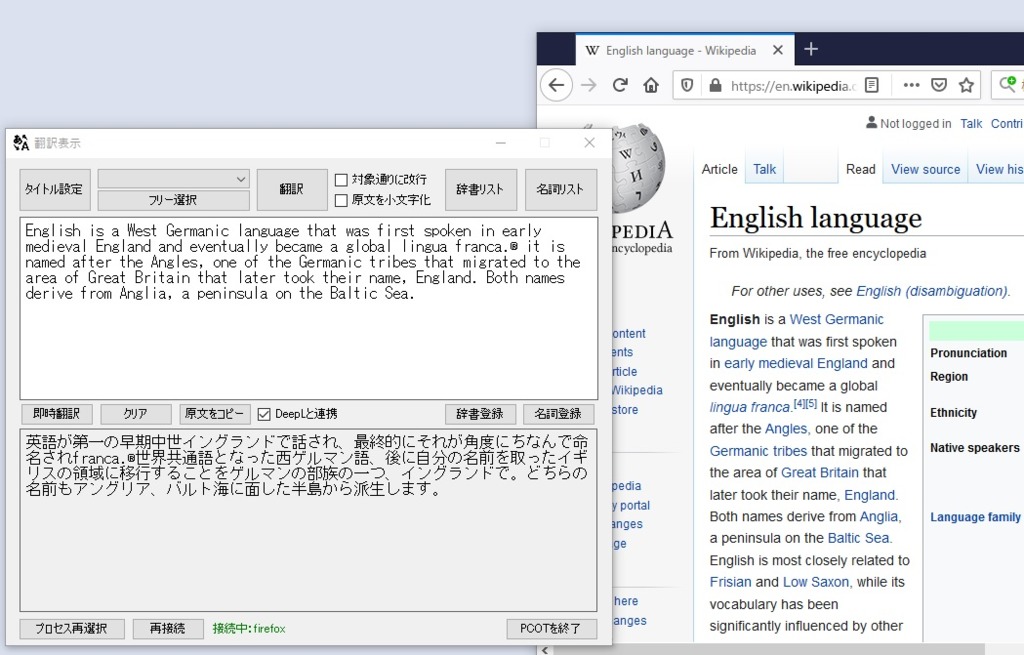
Task: Open page actions three-dot menu
Action: (x=911, y=85)
